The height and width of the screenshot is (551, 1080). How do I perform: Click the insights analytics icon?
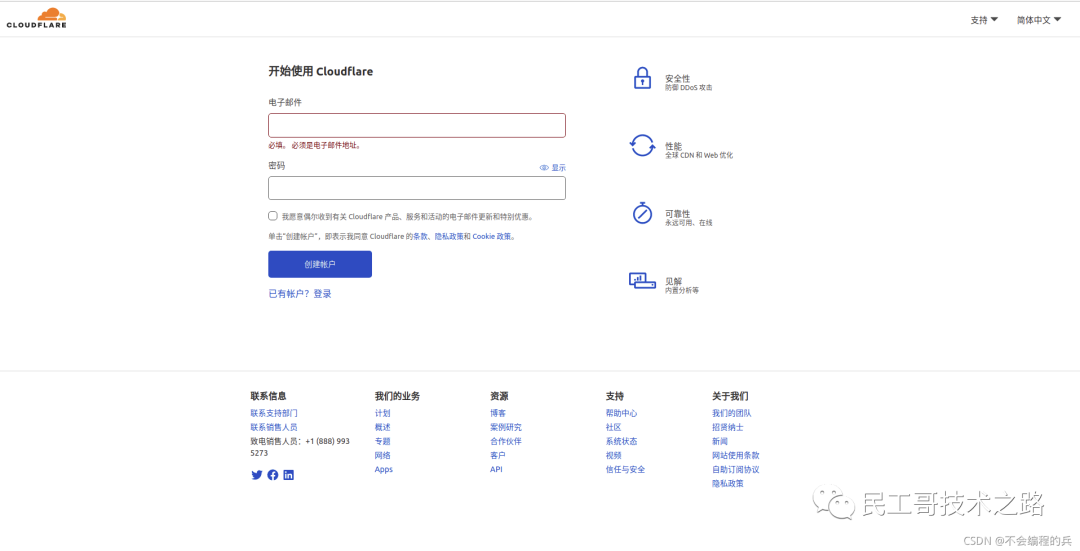642,281
